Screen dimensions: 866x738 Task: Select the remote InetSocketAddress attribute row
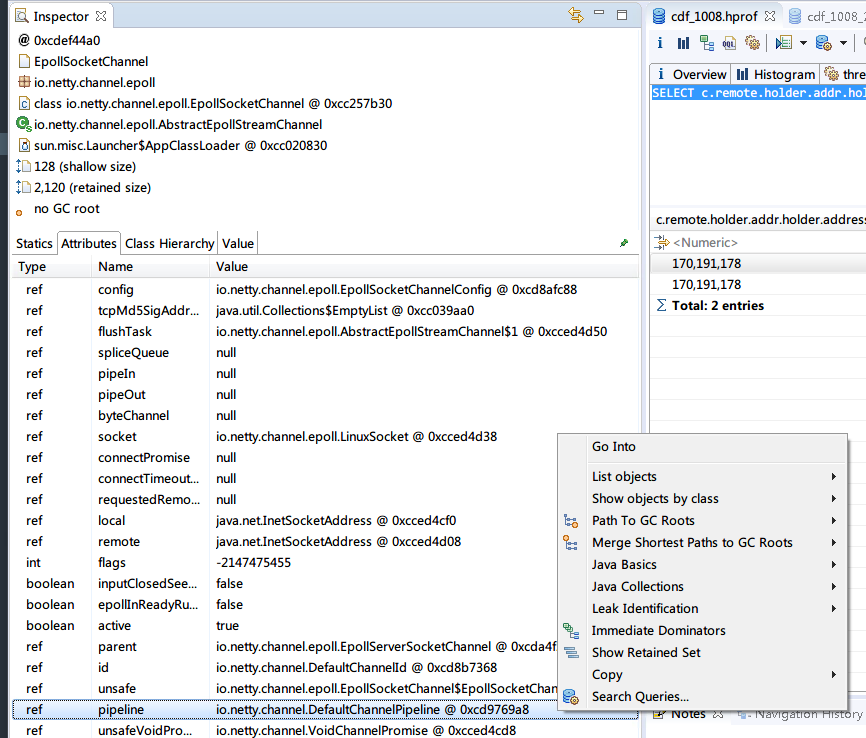pyautogui.click(x=285, y=541)
